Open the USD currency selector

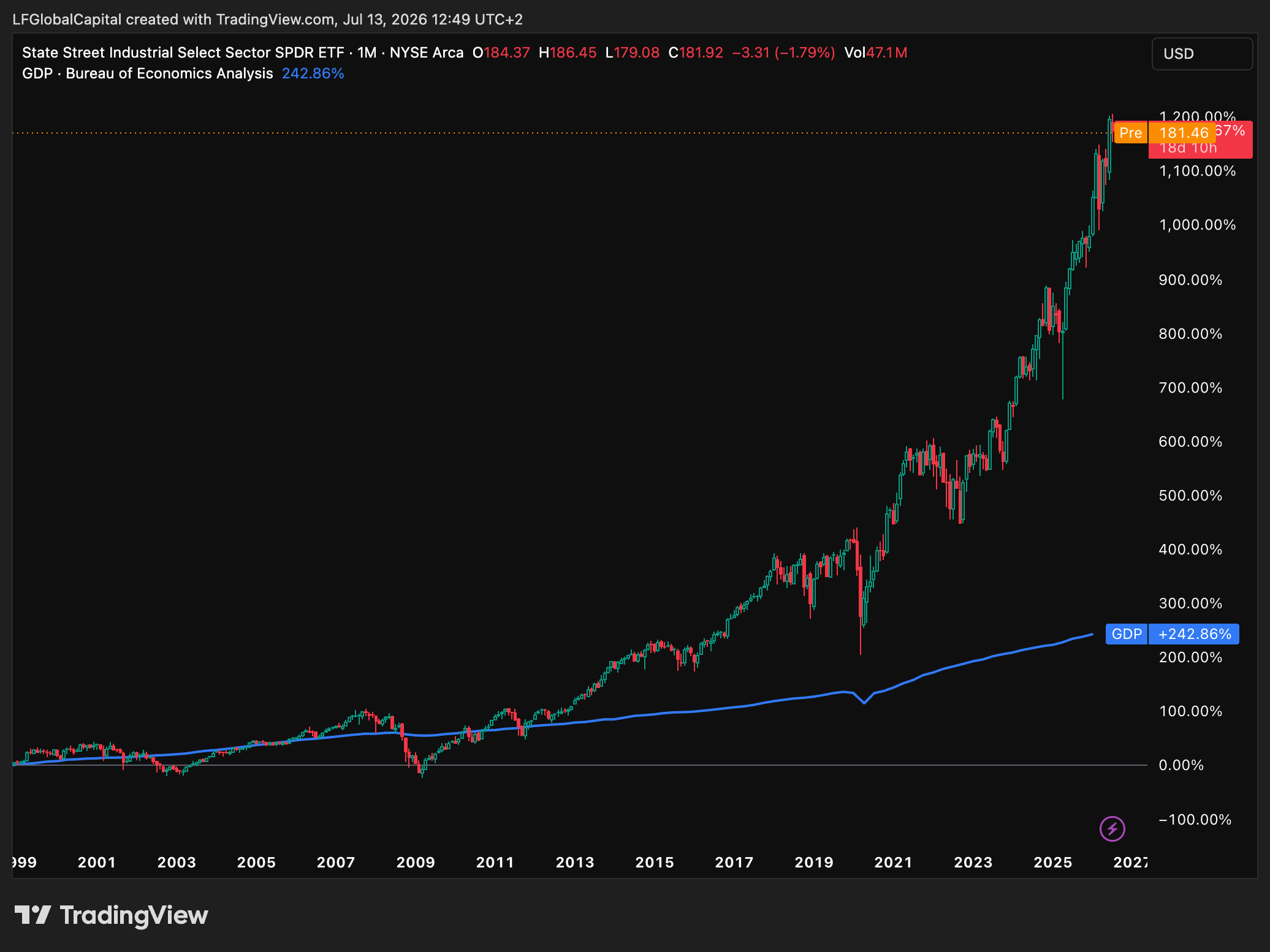[1202, 54]
